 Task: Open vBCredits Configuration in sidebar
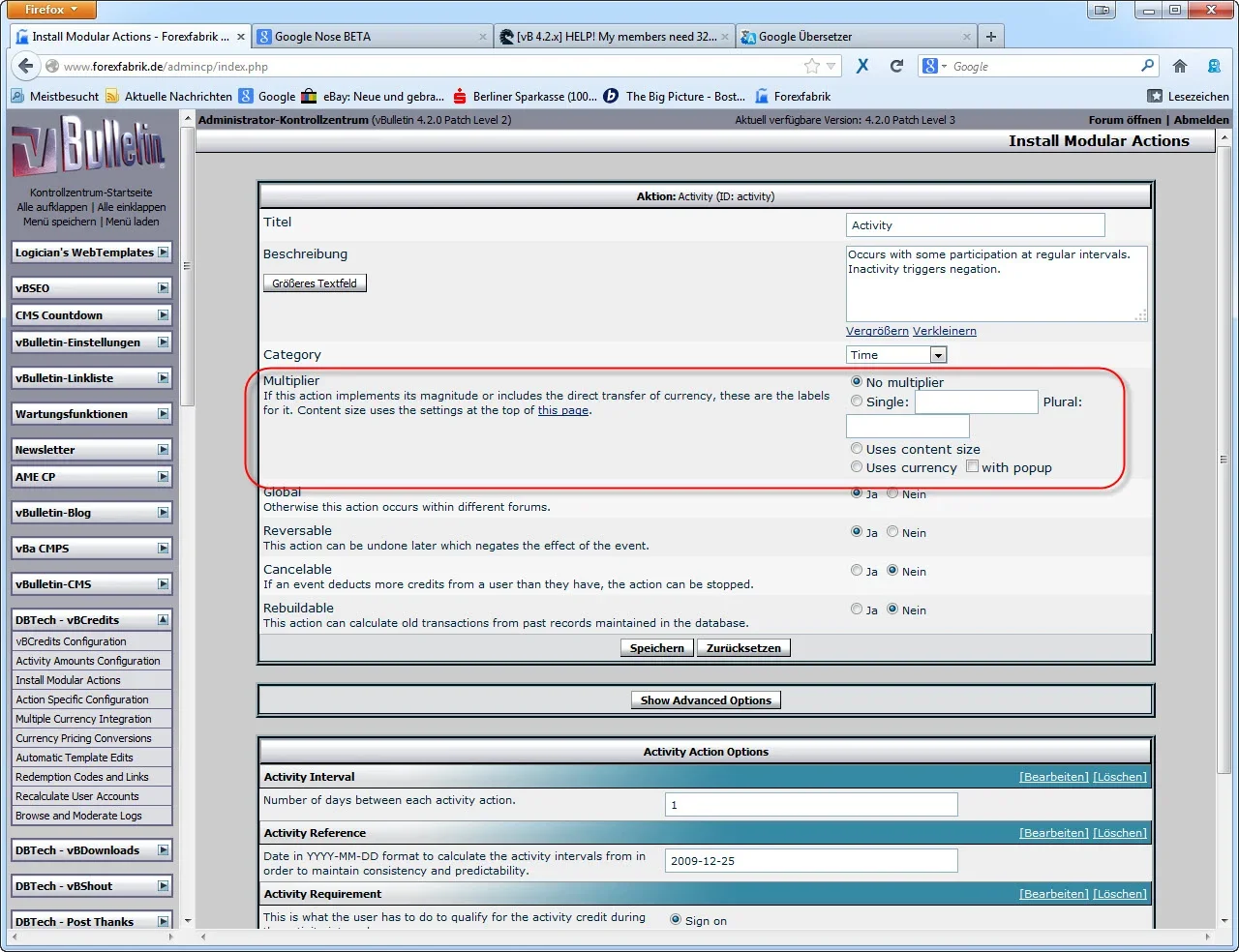(71, 641)
